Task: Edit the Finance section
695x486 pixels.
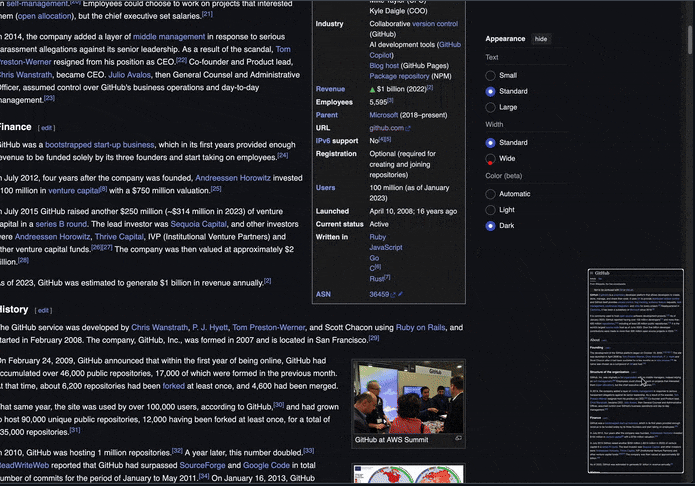Action: 48,128
